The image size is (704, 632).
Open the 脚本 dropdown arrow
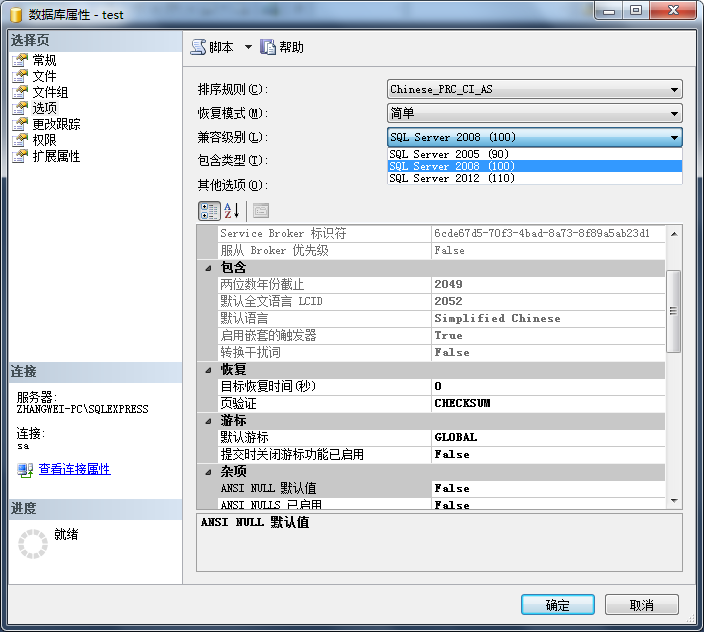(248, 47)
